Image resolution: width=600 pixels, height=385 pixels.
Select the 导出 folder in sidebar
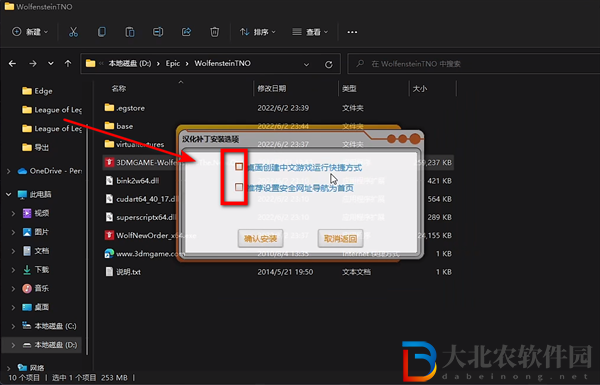click(x=36, y=147)
